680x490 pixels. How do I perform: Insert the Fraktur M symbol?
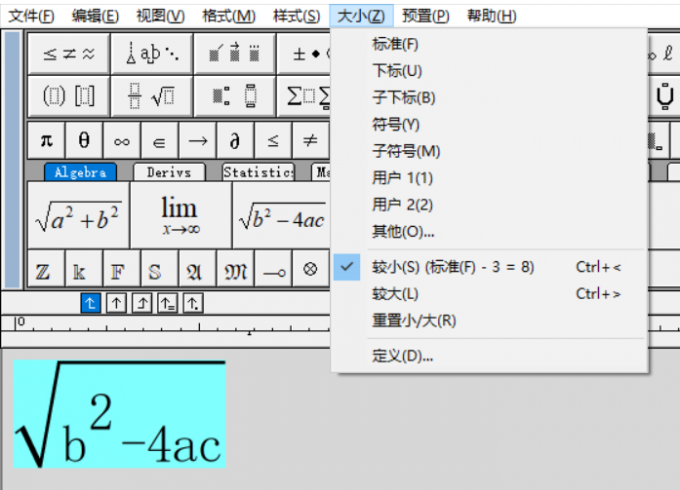pos(235,268)
